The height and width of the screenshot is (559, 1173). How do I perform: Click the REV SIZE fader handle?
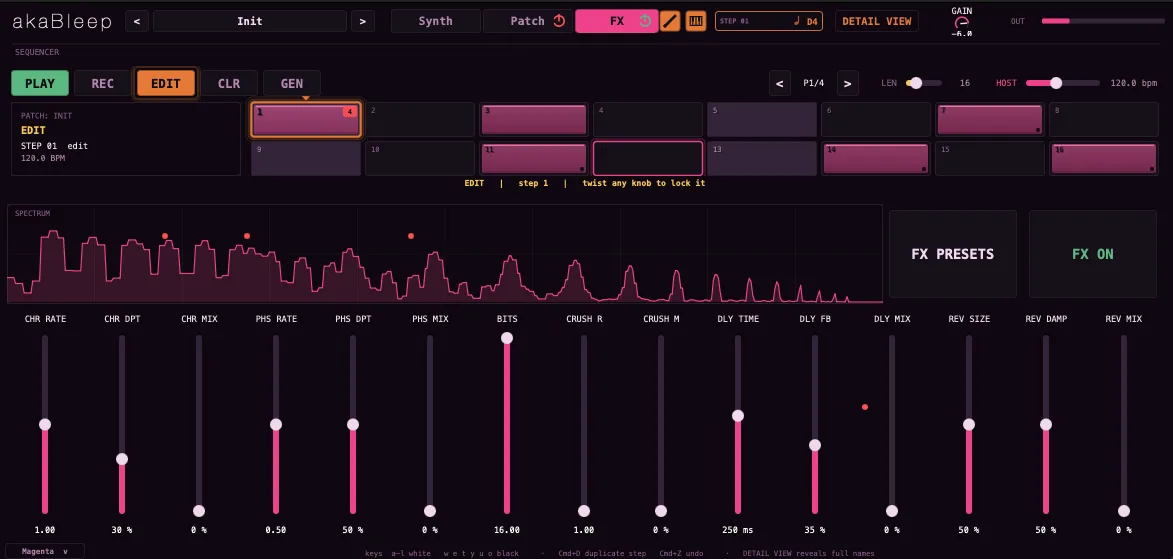point(970,424)
